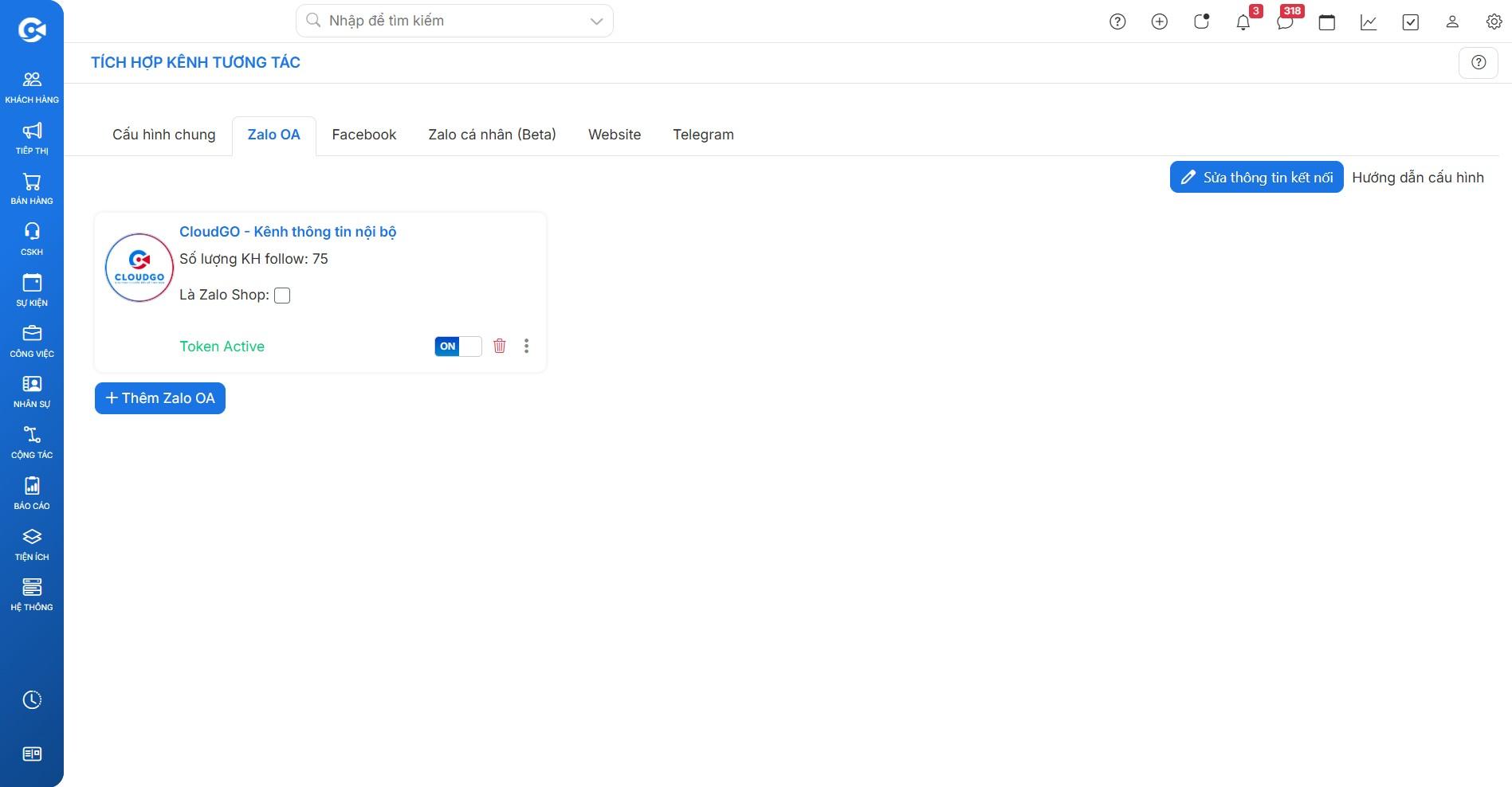
Task: Open the news panel icon in sidebar
Action: [x=32, y=754]
